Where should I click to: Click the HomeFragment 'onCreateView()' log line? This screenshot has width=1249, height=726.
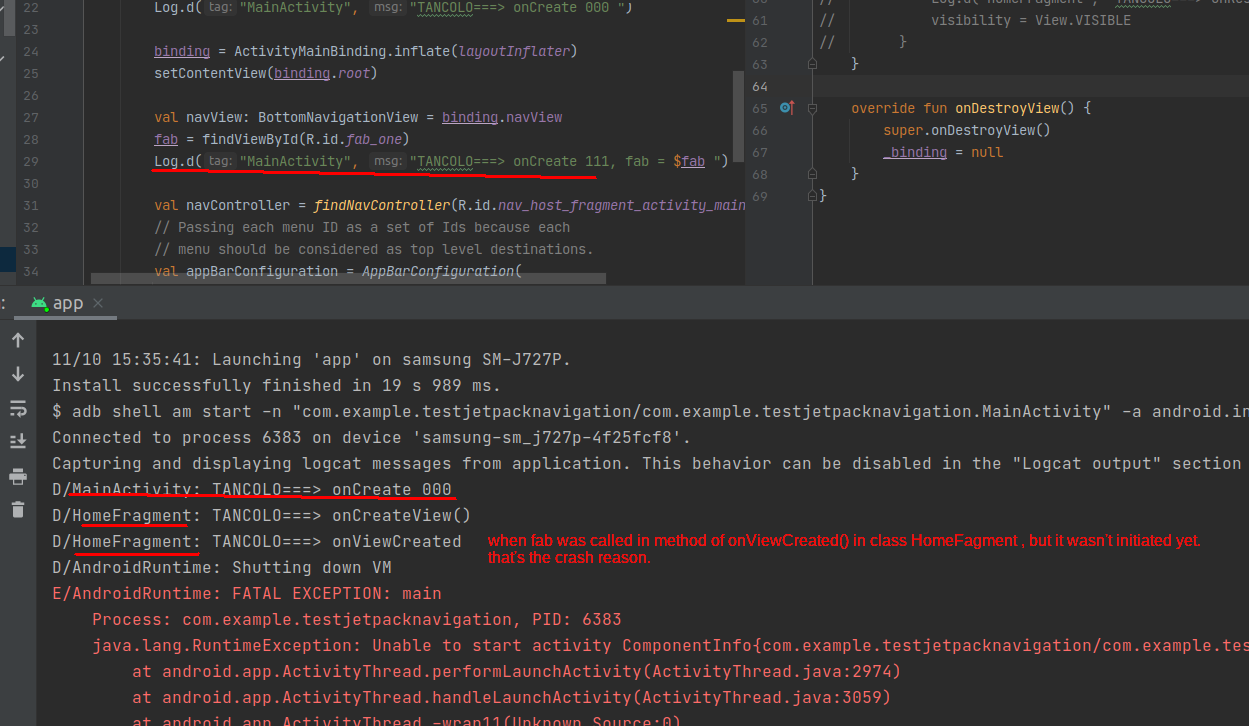[261, 515]
